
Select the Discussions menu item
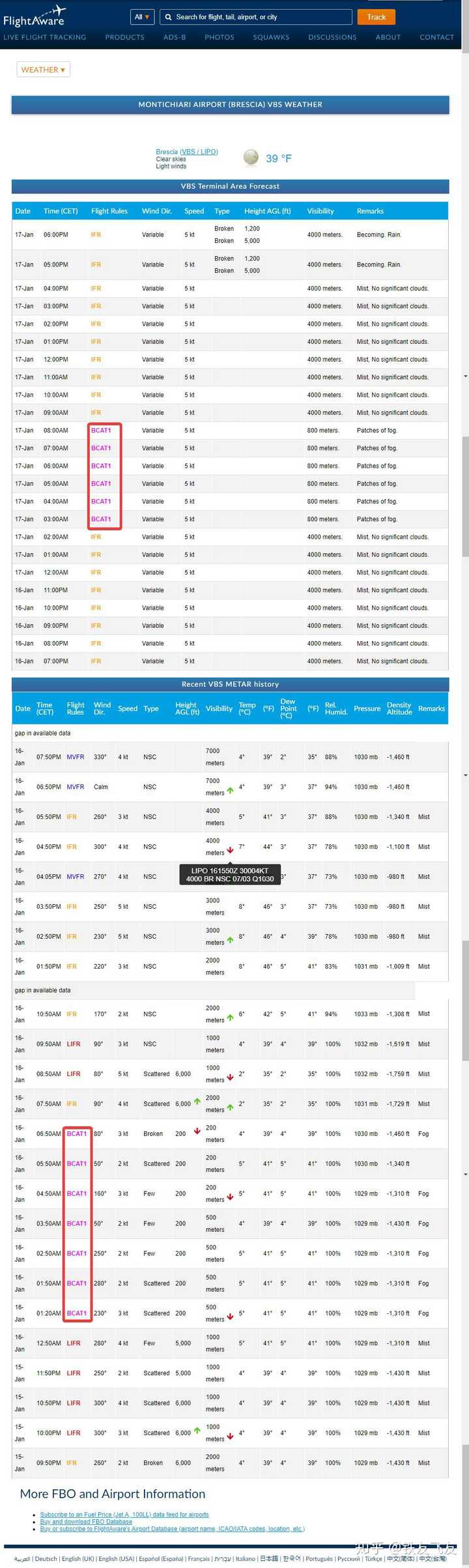click(x=332, y=38)
